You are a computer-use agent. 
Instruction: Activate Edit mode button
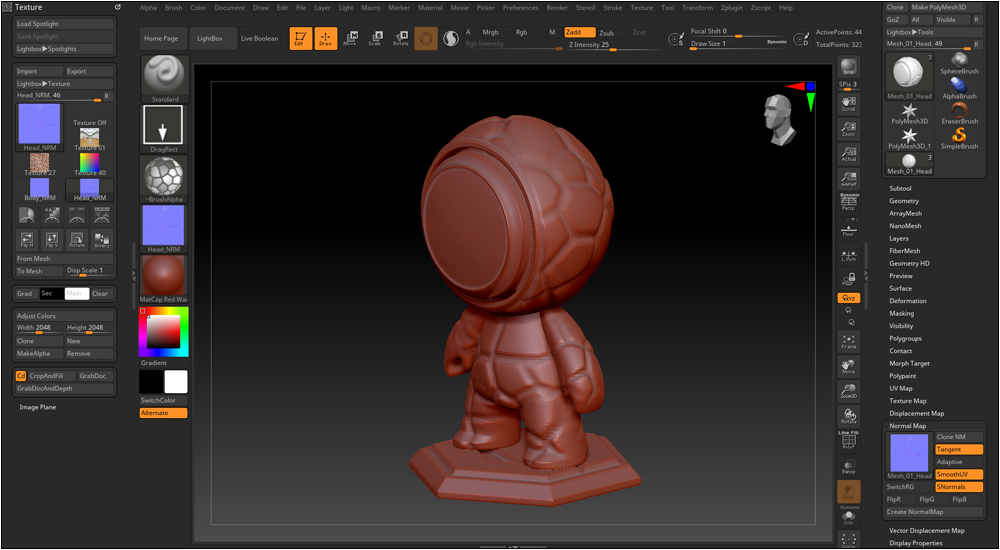300,38
